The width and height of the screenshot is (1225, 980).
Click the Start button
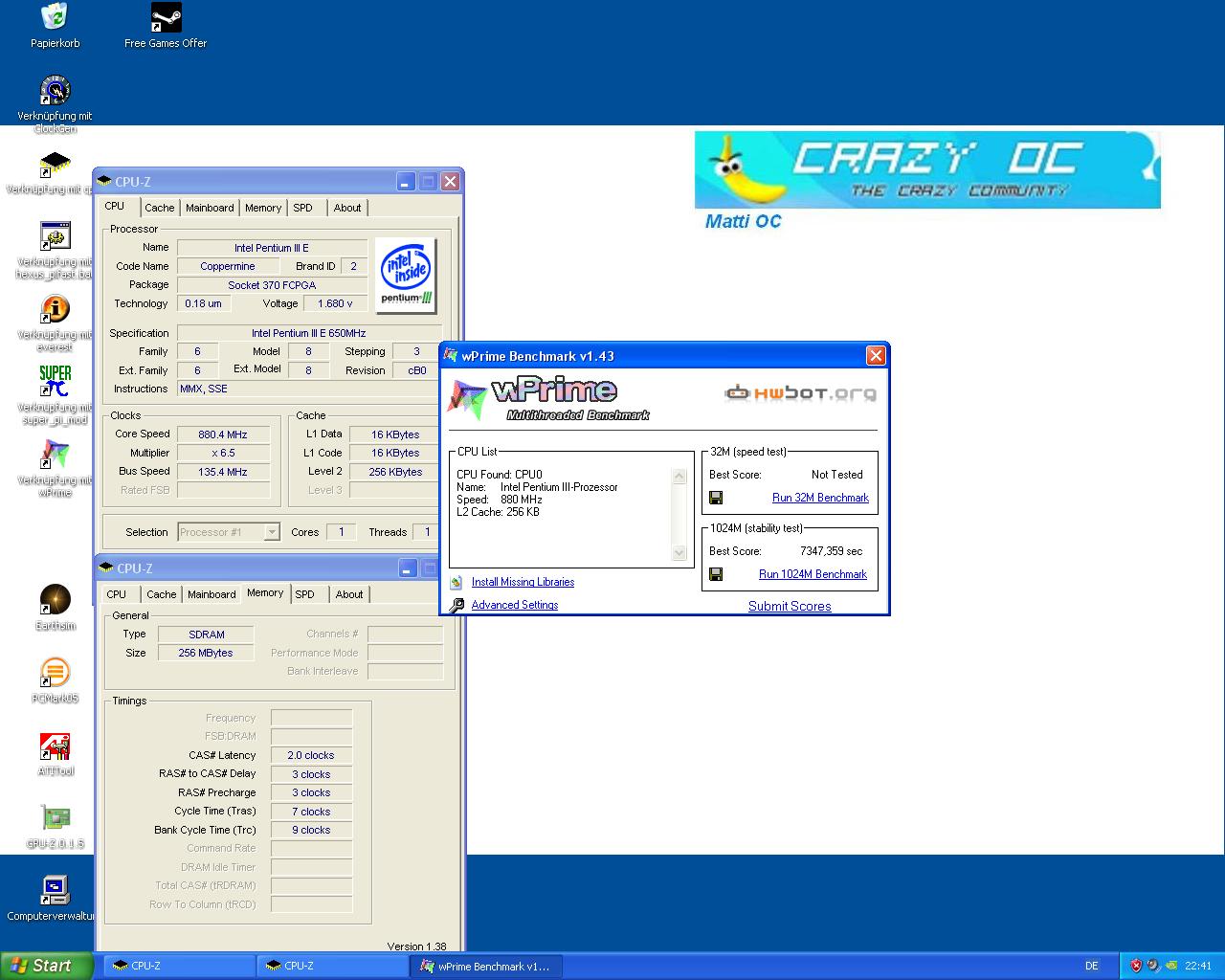click(x=47, y=966)
